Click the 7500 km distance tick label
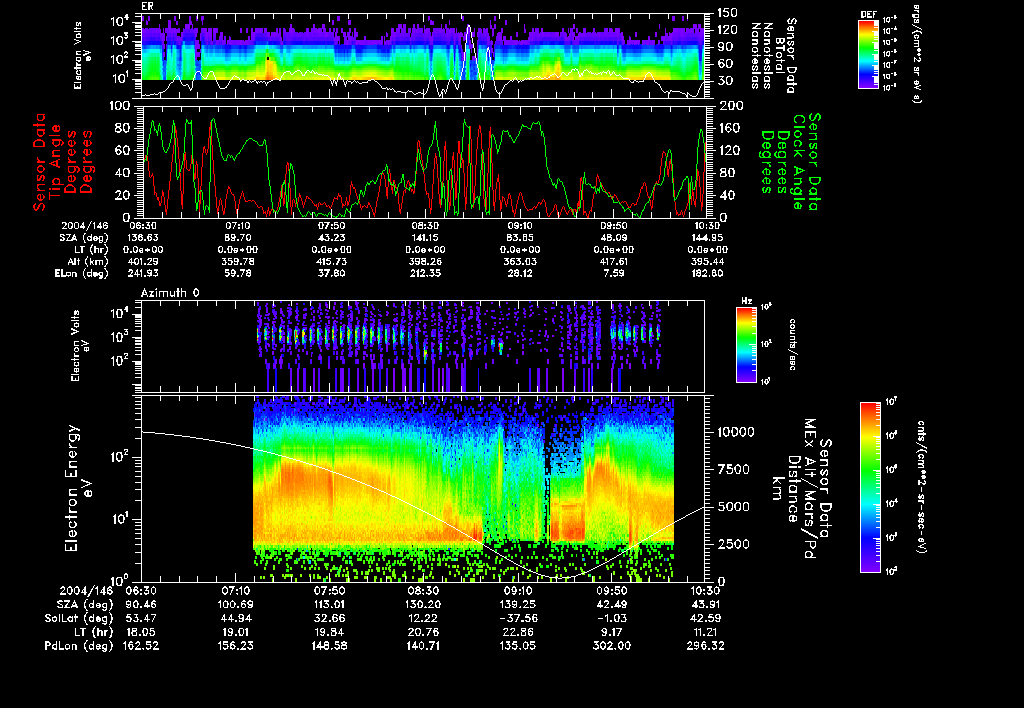The width and height of the screenshot is (1024, 708). tap(734, 469)
